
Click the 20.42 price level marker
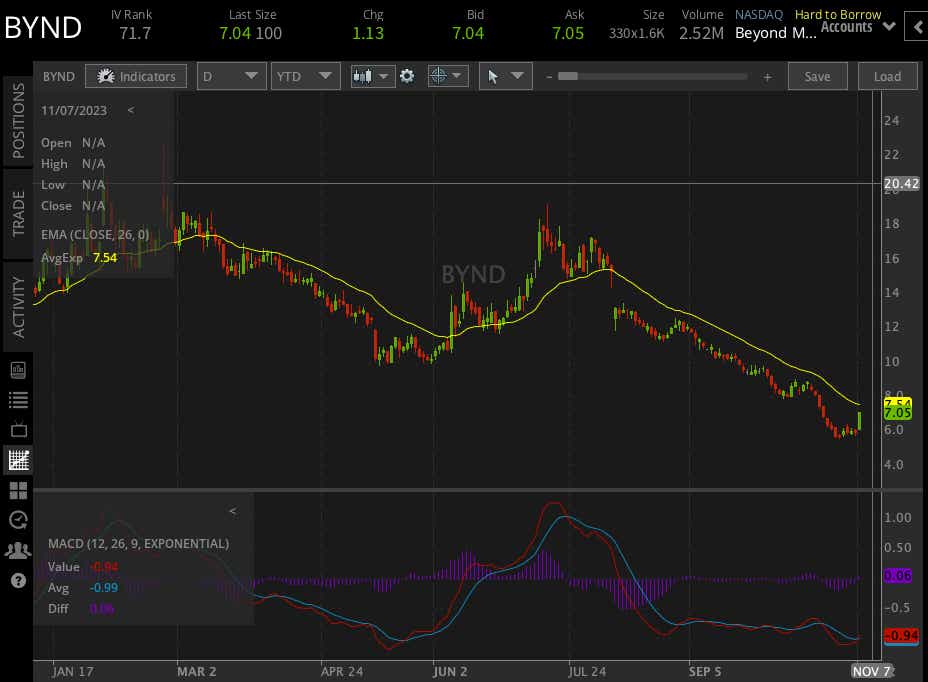(x=901, y=184)
